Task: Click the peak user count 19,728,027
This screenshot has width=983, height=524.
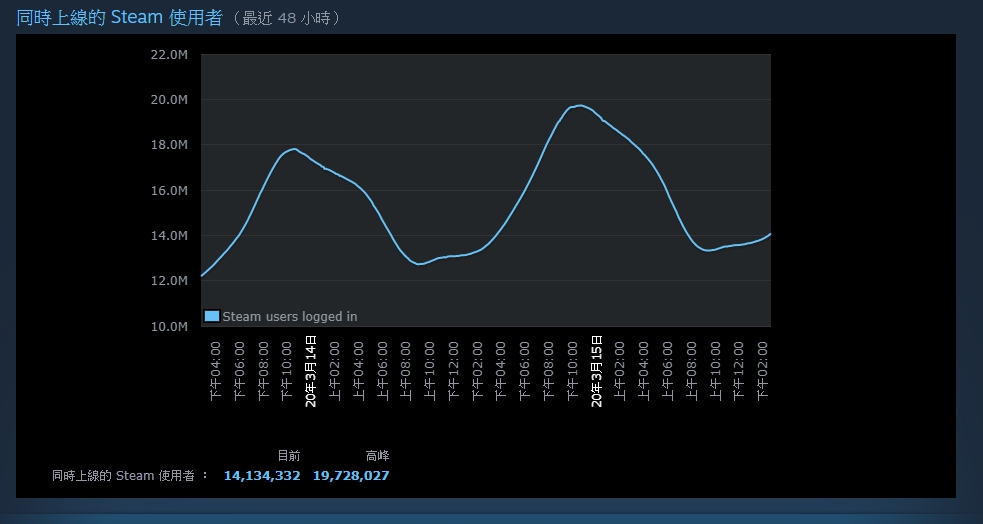Action: 351,476
